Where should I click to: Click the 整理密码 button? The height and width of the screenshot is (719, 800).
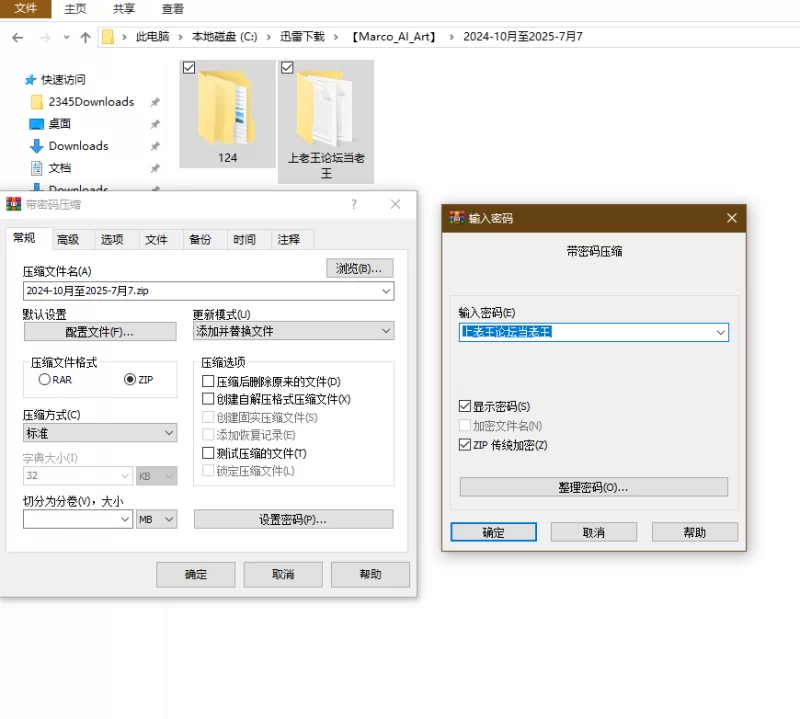(x=593, y=487)
